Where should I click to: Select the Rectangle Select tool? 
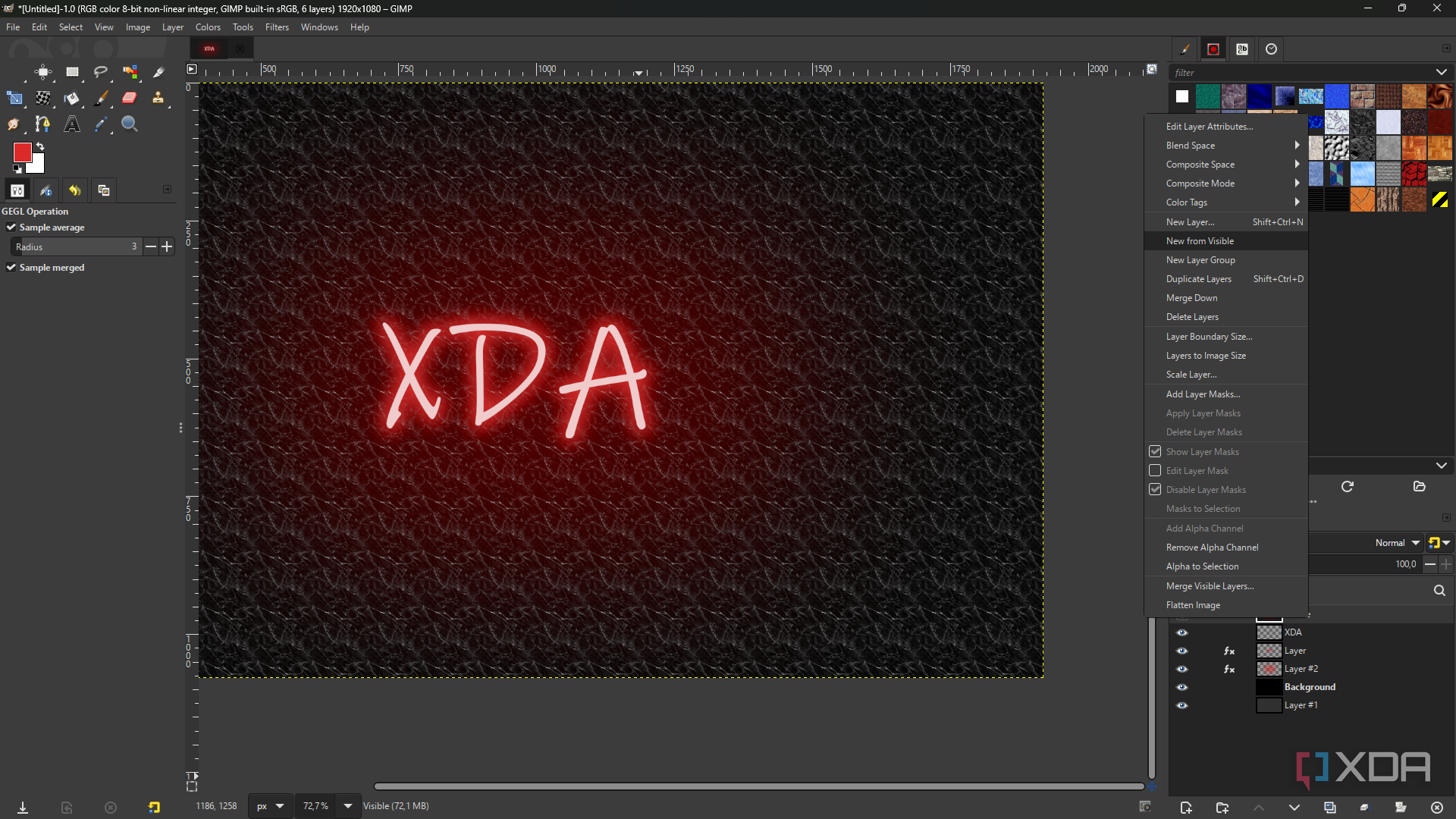(x=72, y=72)
